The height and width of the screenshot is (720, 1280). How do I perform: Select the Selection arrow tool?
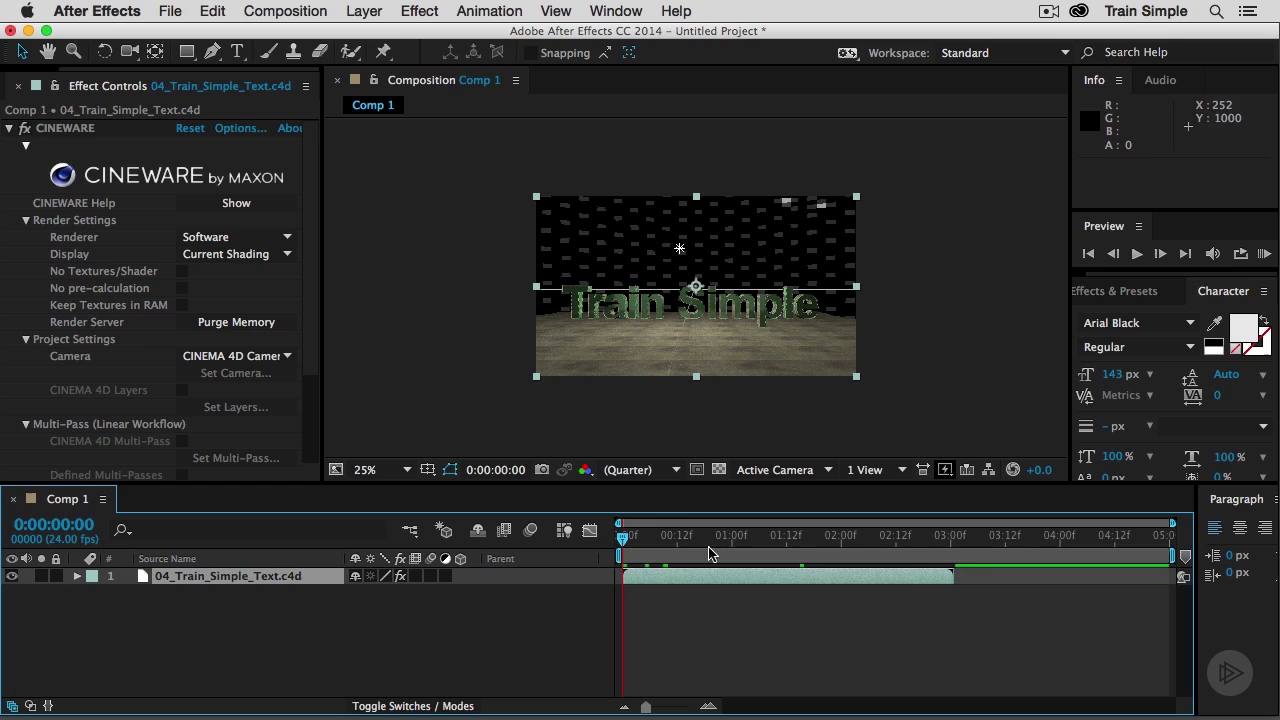[22, 51]
